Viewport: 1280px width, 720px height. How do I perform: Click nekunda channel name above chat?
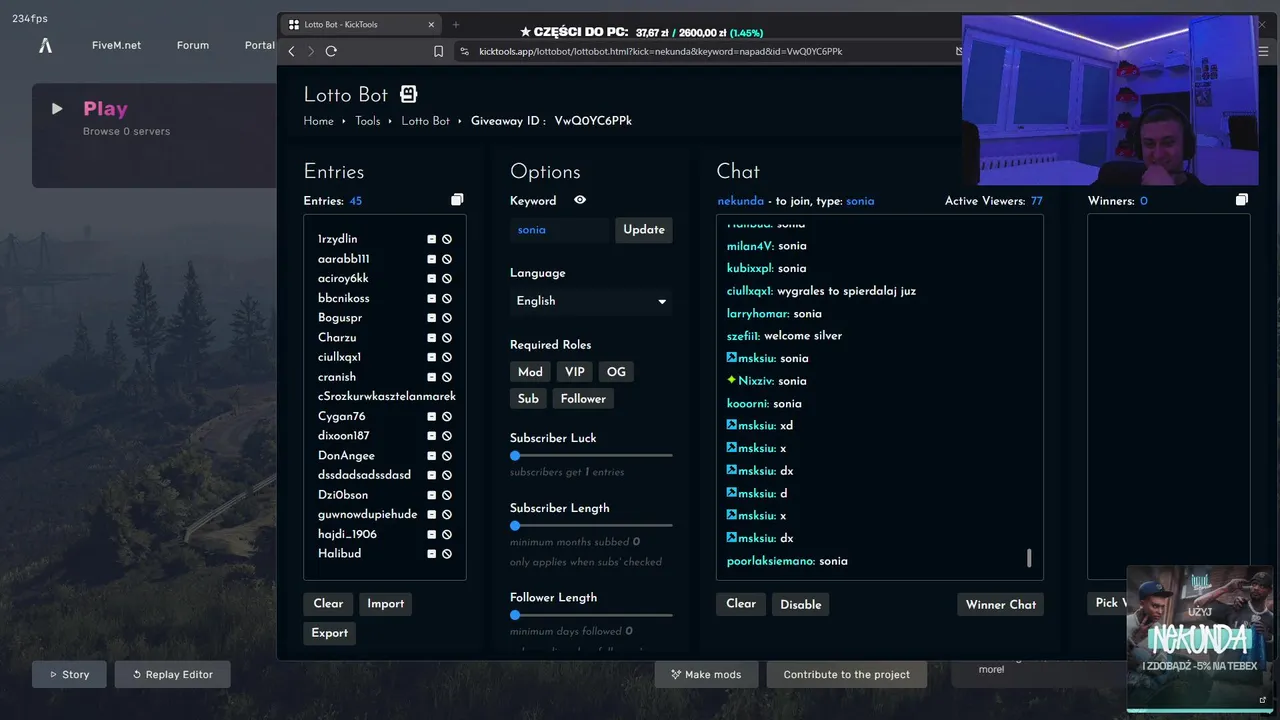tap(740, 201)
